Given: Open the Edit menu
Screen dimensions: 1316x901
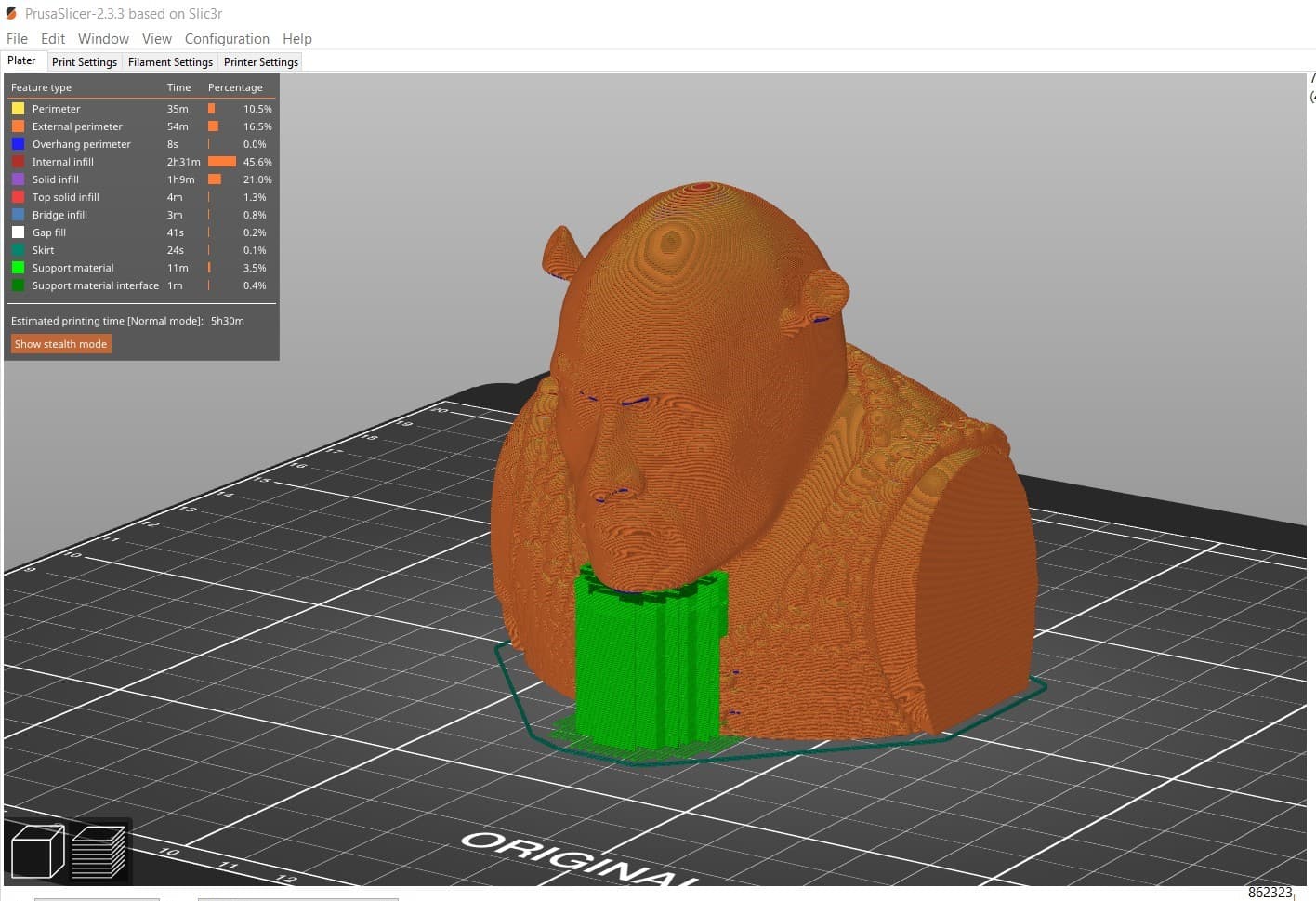Looking at the screenshot, I should coord(53,38).
